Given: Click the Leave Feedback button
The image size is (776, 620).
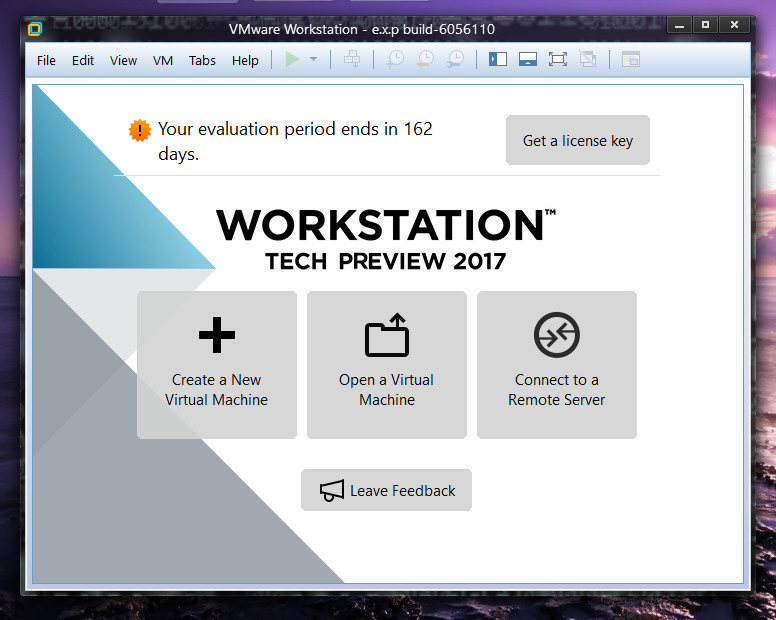Looking at the screenshot, I should (x=387, y=490).
